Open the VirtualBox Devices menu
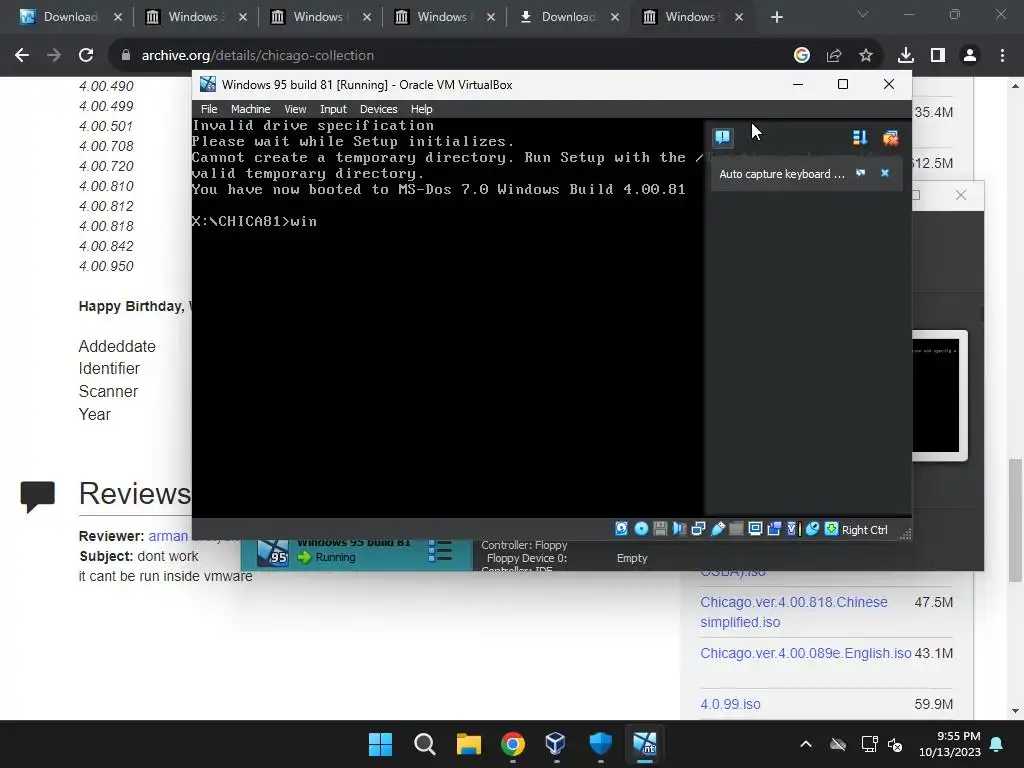 (378, 109)
